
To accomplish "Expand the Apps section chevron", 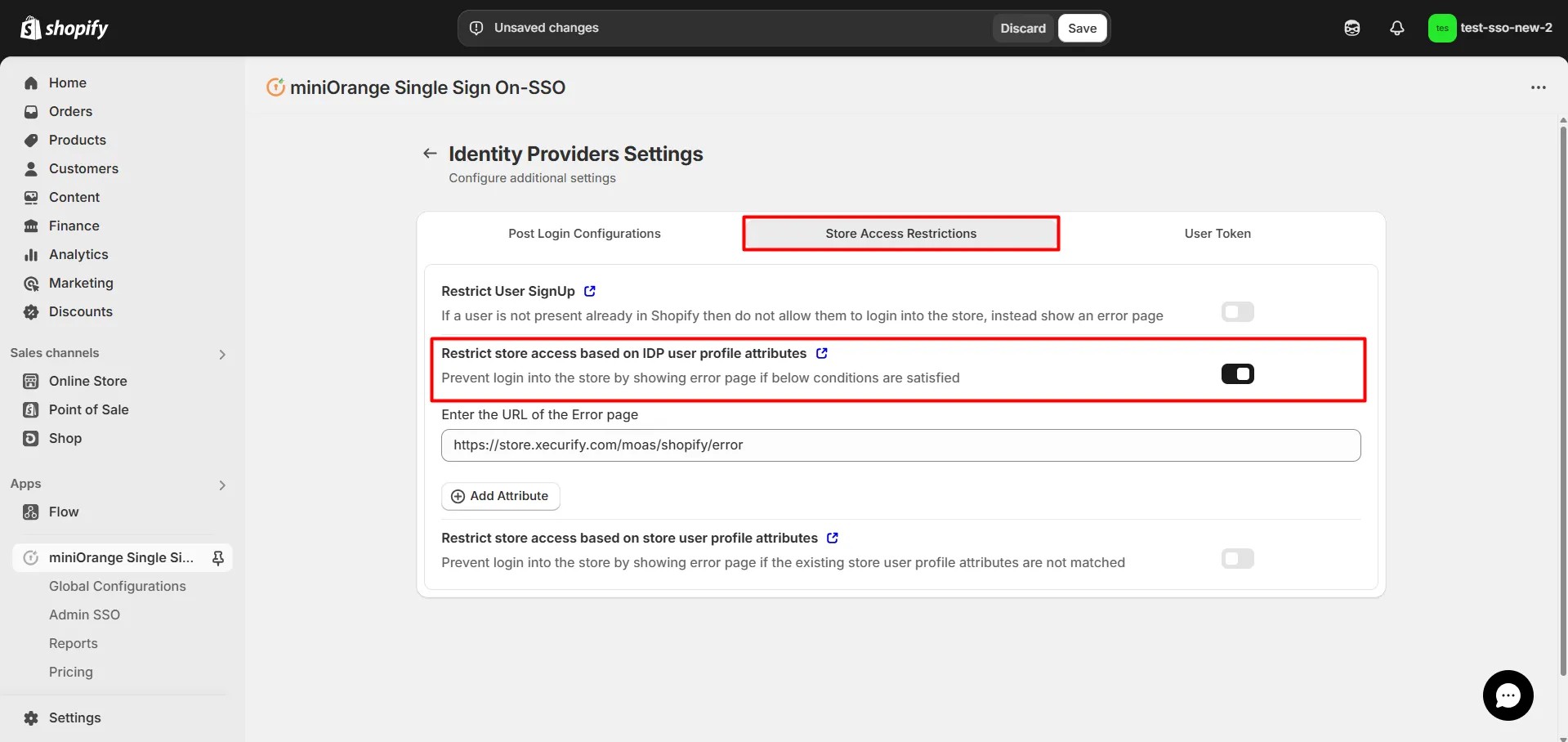I will tap(222, 485).
